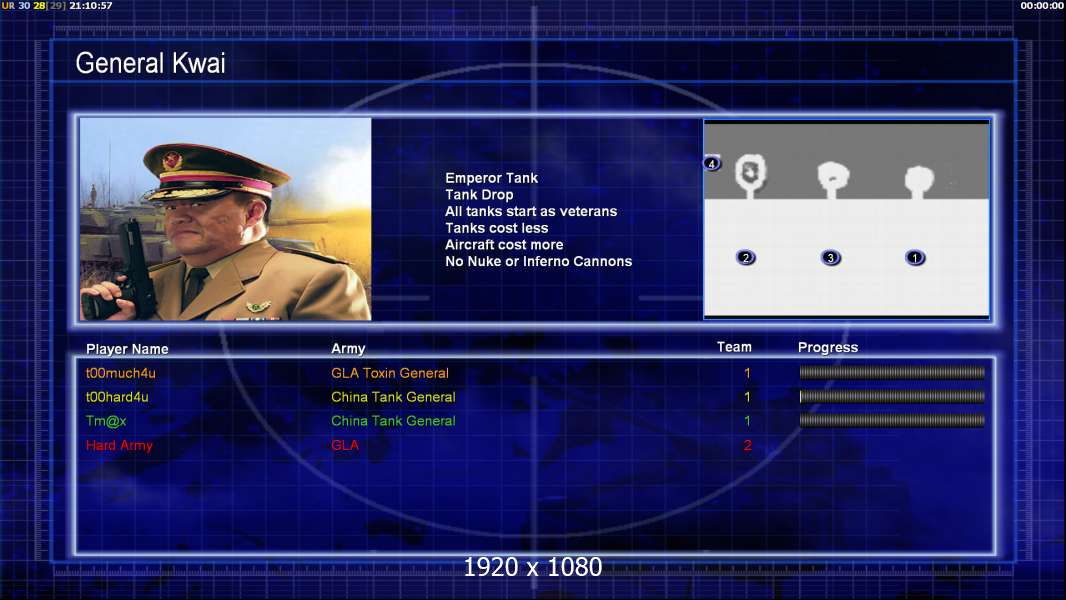Click 'Aircraft cost more' text
Image resolution: width=1066 pixels, height=600 pixels.
coord(504,245)
